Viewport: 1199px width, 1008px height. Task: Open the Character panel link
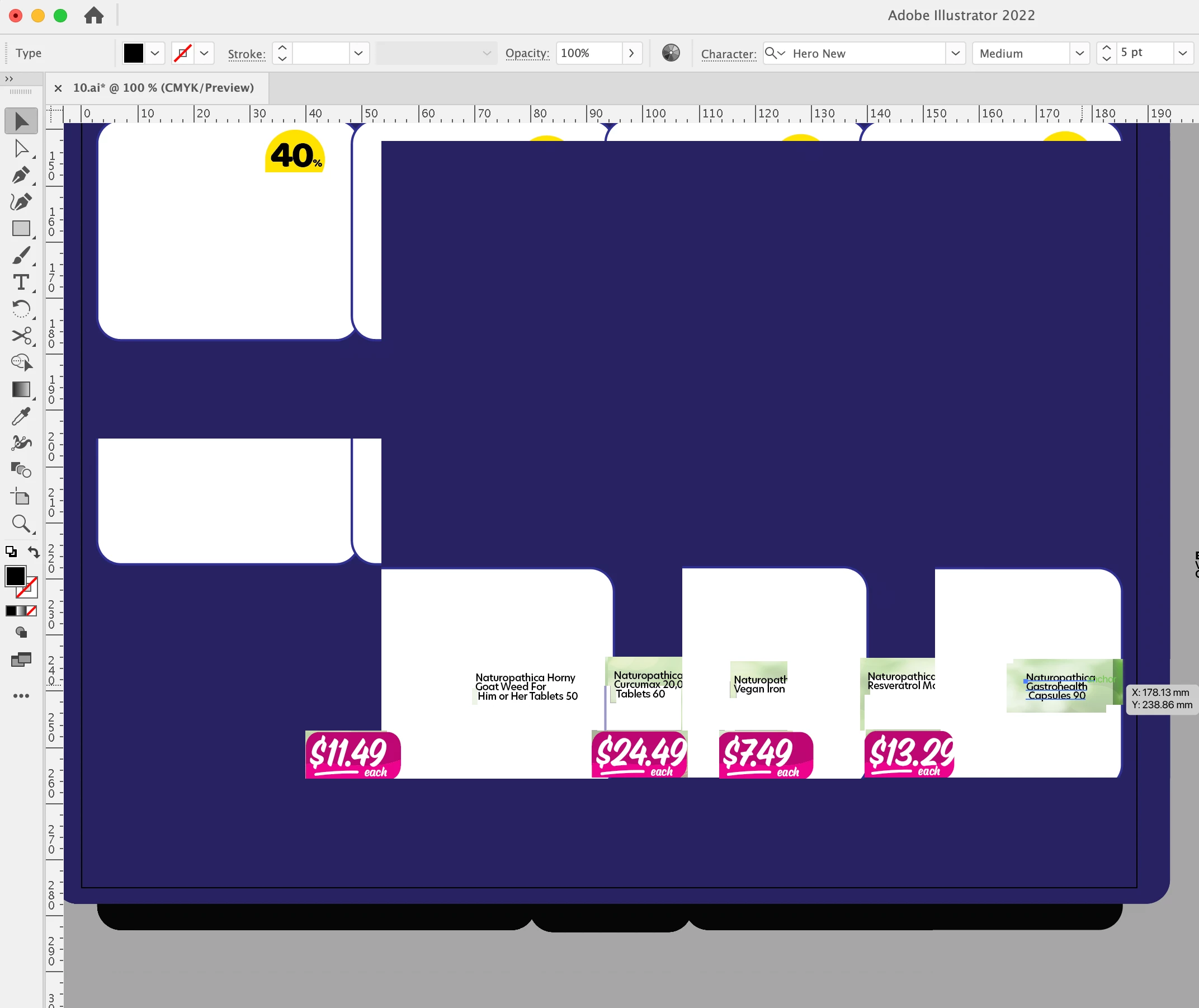pos(728,54)
